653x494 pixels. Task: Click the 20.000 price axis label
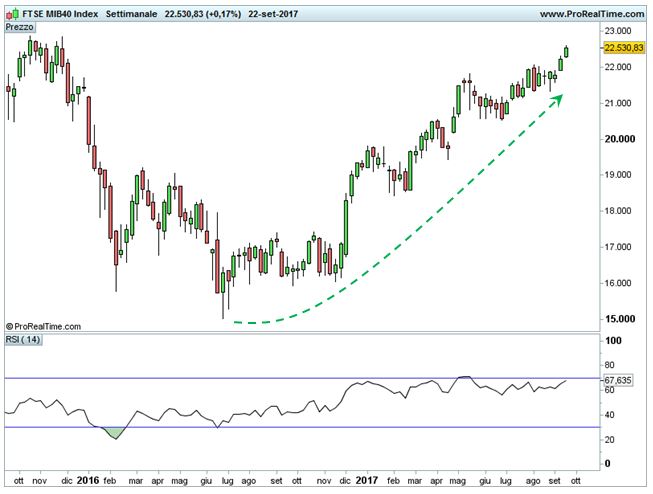[620, 139]
